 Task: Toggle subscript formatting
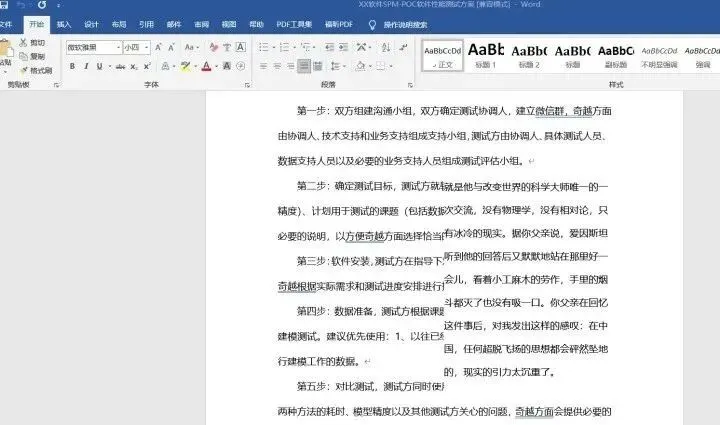pos(134,67)
